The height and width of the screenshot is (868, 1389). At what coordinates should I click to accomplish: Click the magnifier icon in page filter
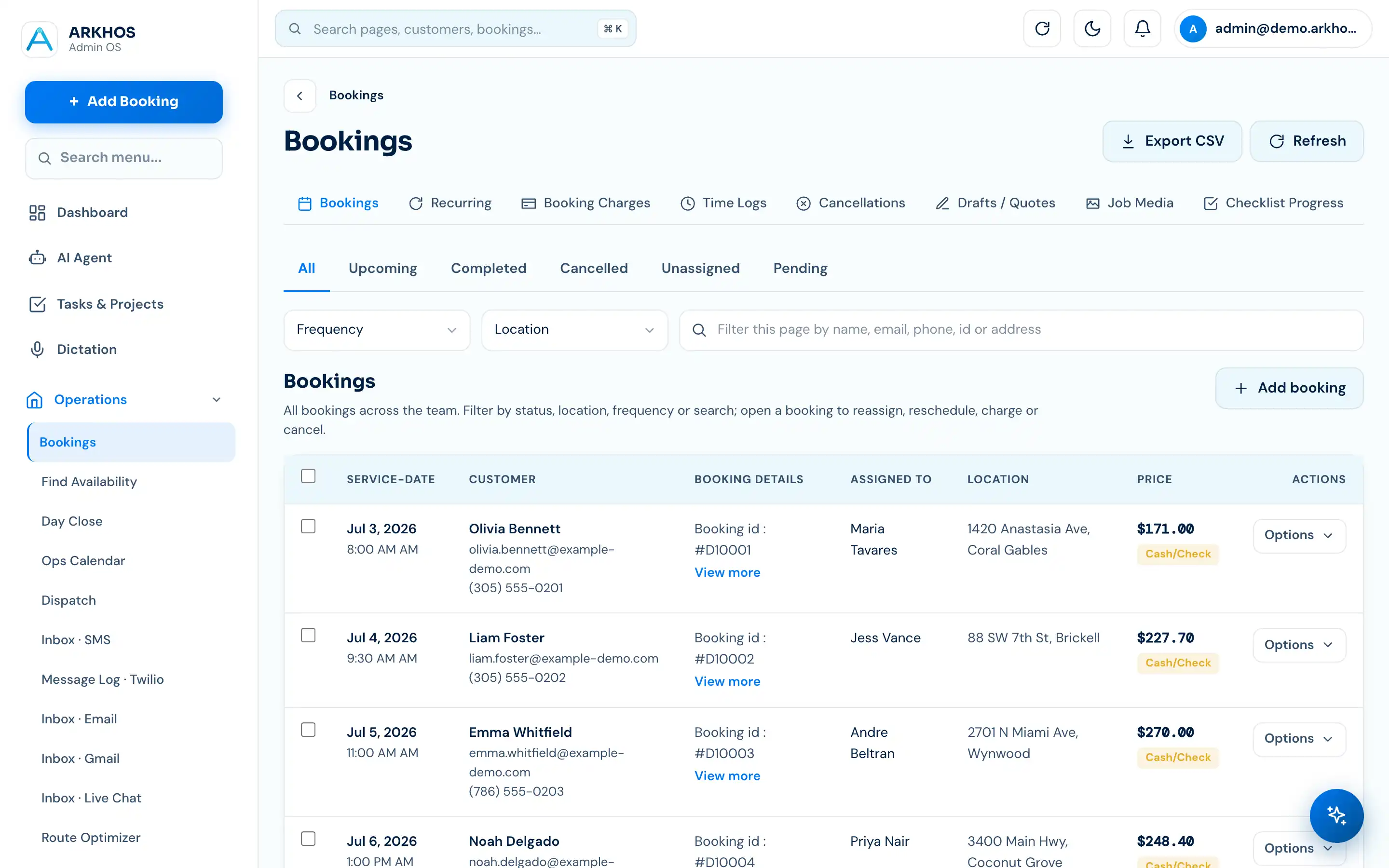pyautogui.click(x=699, y=330)
